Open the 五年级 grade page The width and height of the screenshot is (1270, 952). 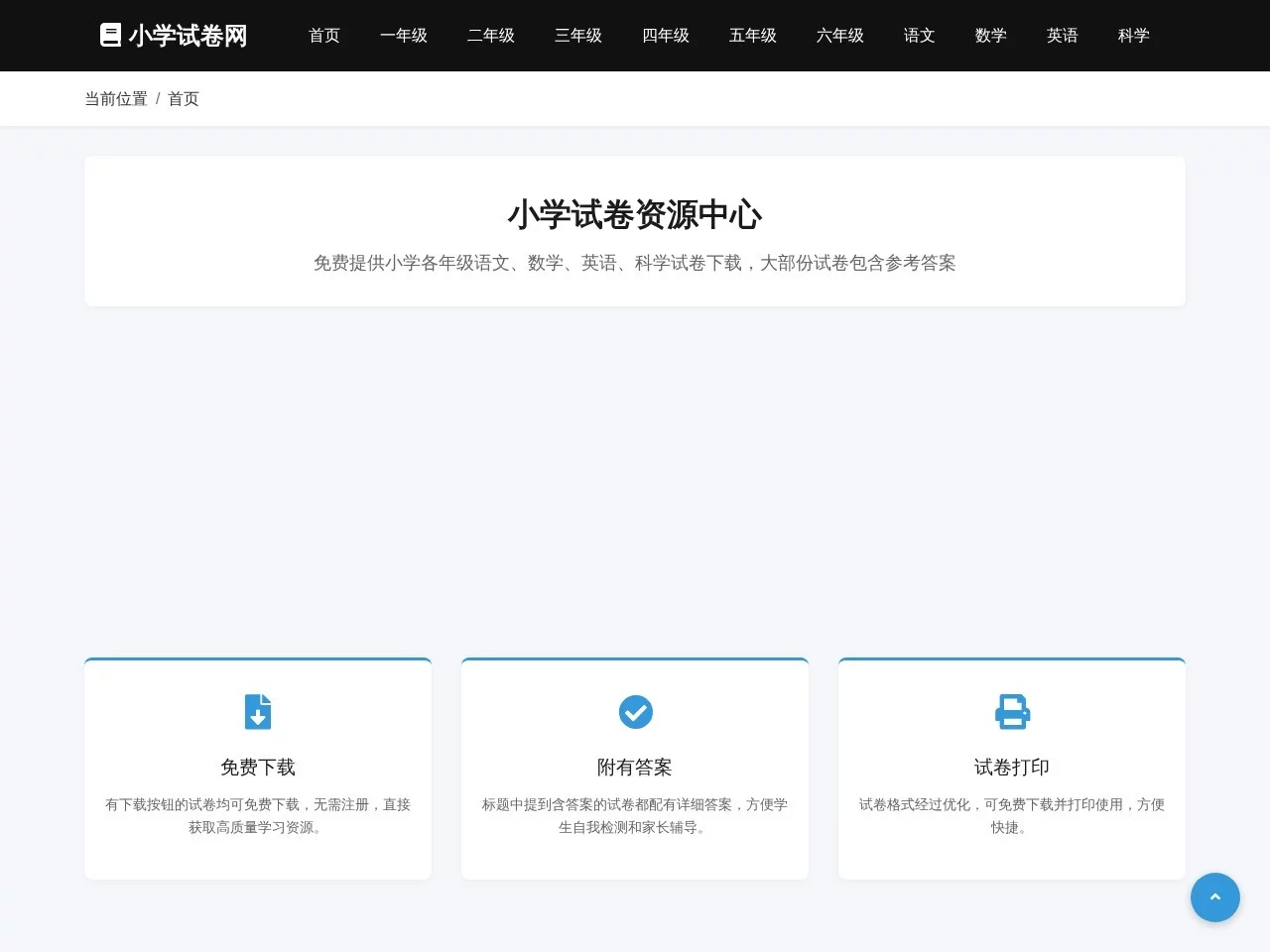(752, 35)
